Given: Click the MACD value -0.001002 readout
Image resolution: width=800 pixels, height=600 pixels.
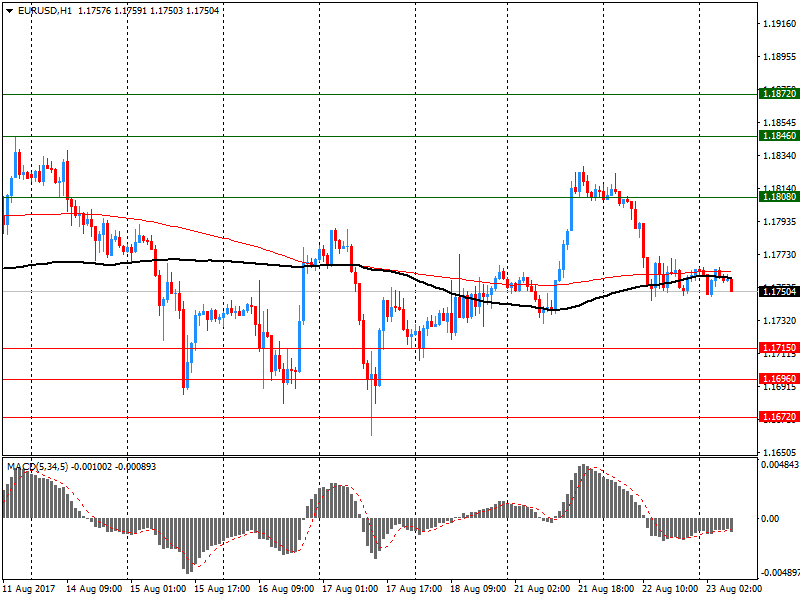Looking at the screenshot, I should pyautogui.click(x=91, y=467).
